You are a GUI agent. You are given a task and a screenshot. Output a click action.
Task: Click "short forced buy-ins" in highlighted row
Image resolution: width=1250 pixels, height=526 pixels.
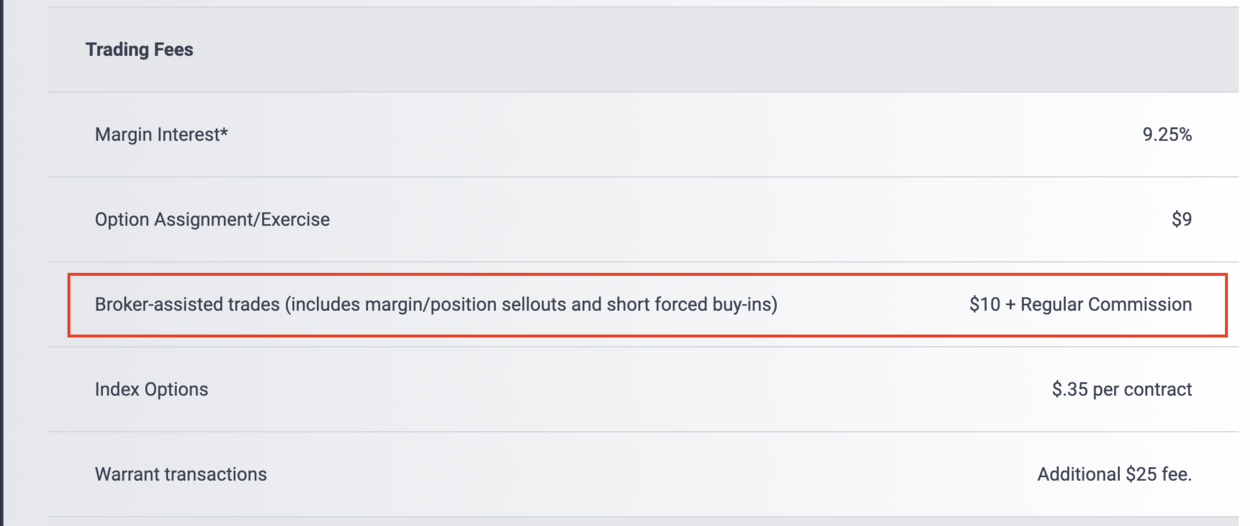pyautogui.click(x=690, y=304)
